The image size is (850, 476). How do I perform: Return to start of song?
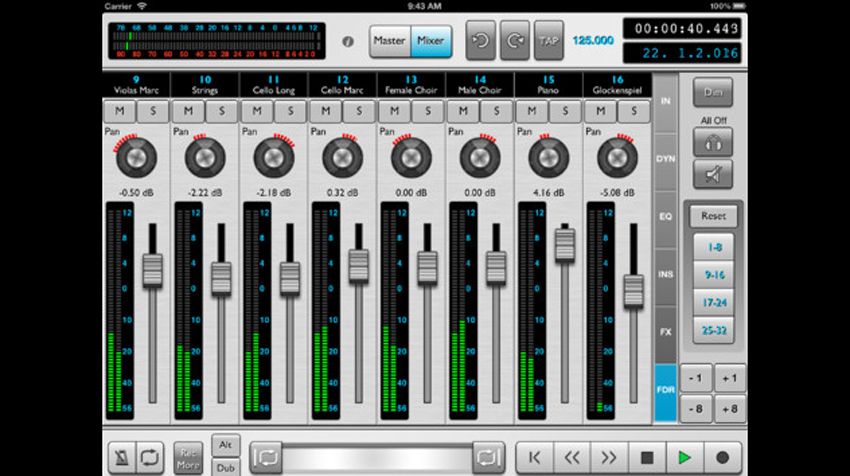(x=535, y=458)
